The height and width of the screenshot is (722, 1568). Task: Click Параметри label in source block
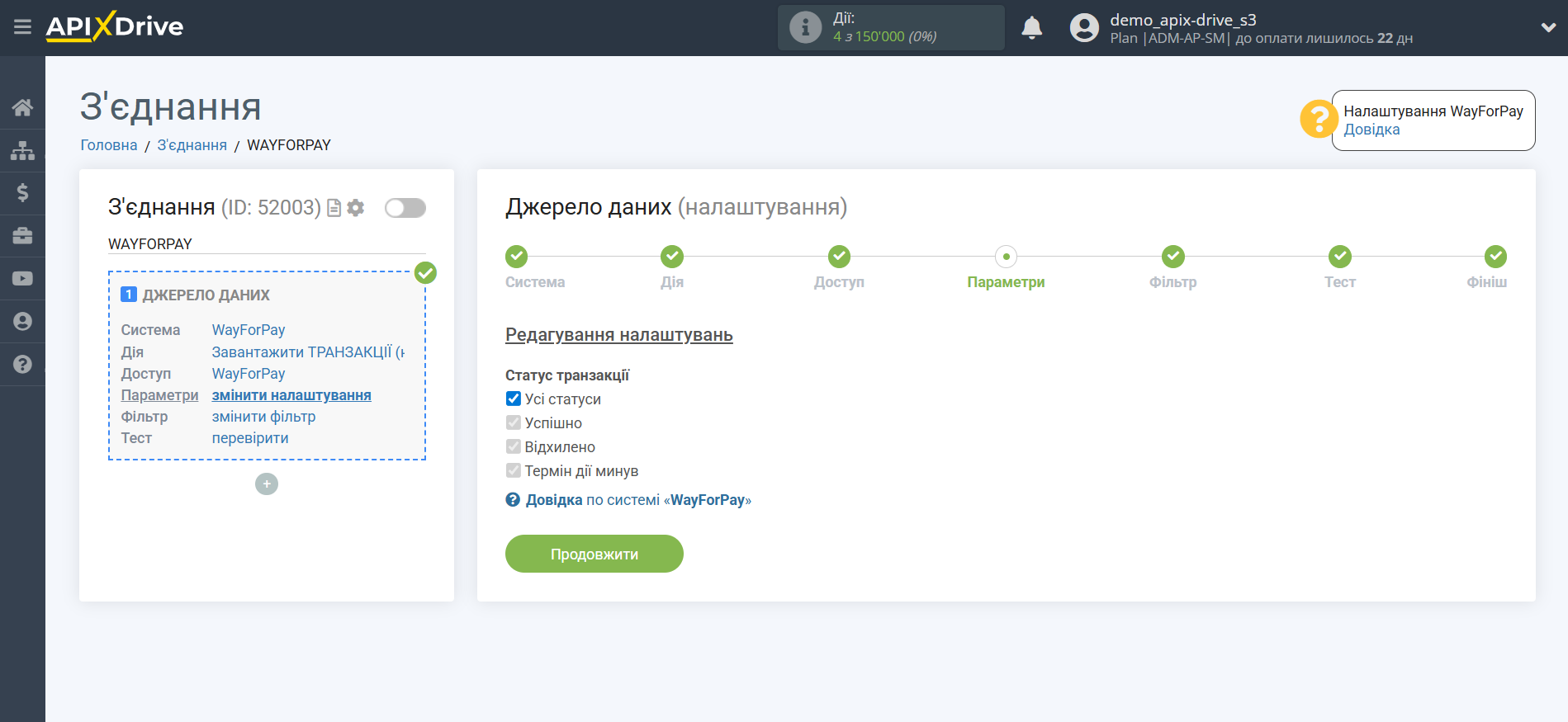(160, 395)
